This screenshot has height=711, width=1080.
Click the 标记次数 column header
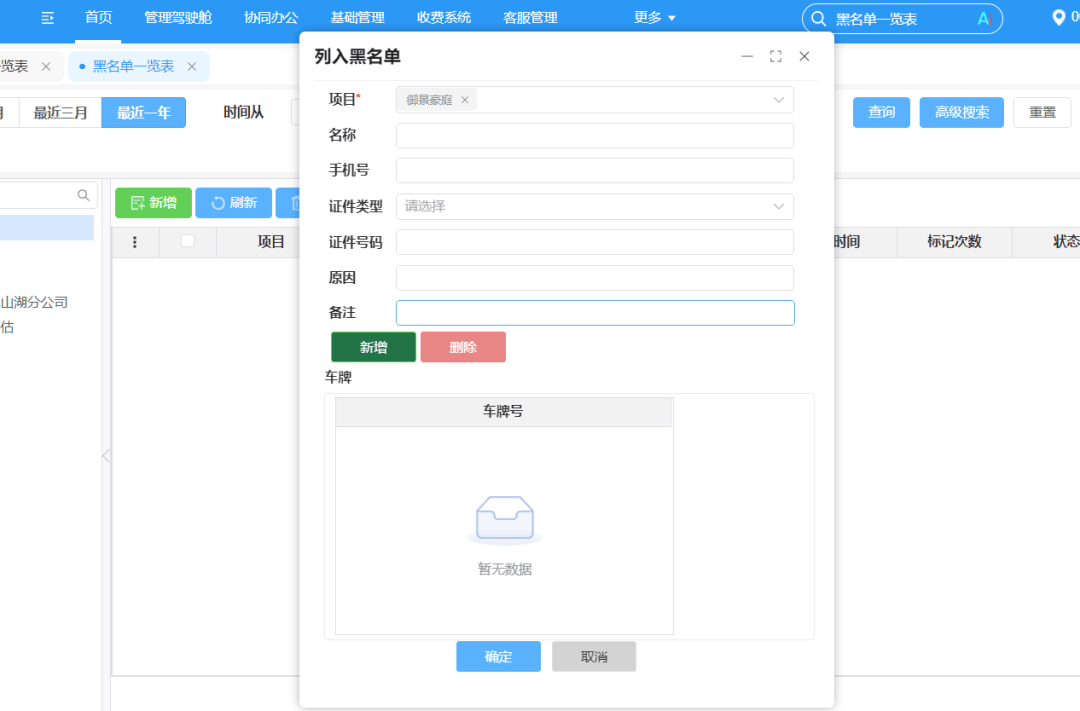pos(954,242)
